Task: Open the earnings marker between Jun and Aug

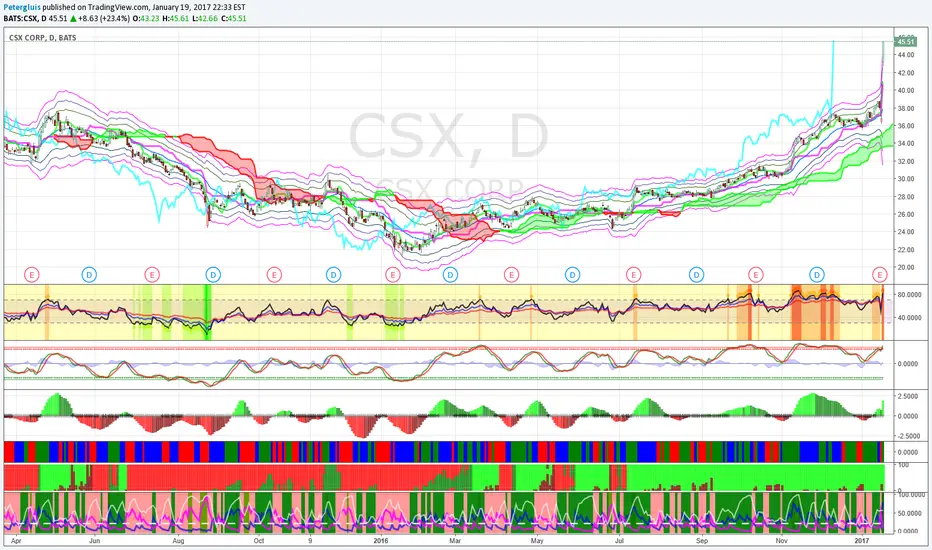Action: (152, 274)
